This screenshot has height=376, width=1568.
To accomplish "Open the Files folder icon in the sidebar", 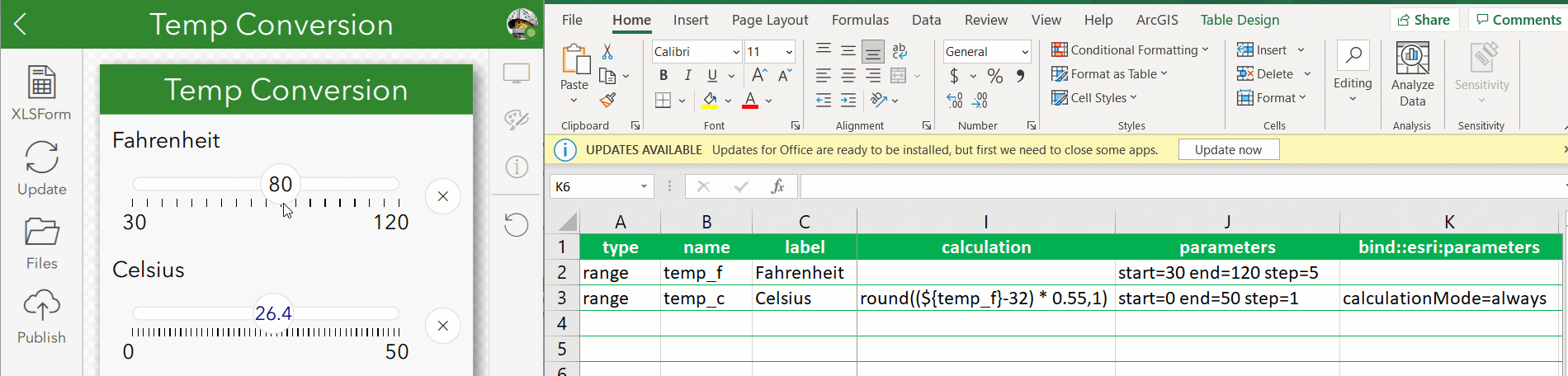I will pyautogui.click(x=41, y=232).
